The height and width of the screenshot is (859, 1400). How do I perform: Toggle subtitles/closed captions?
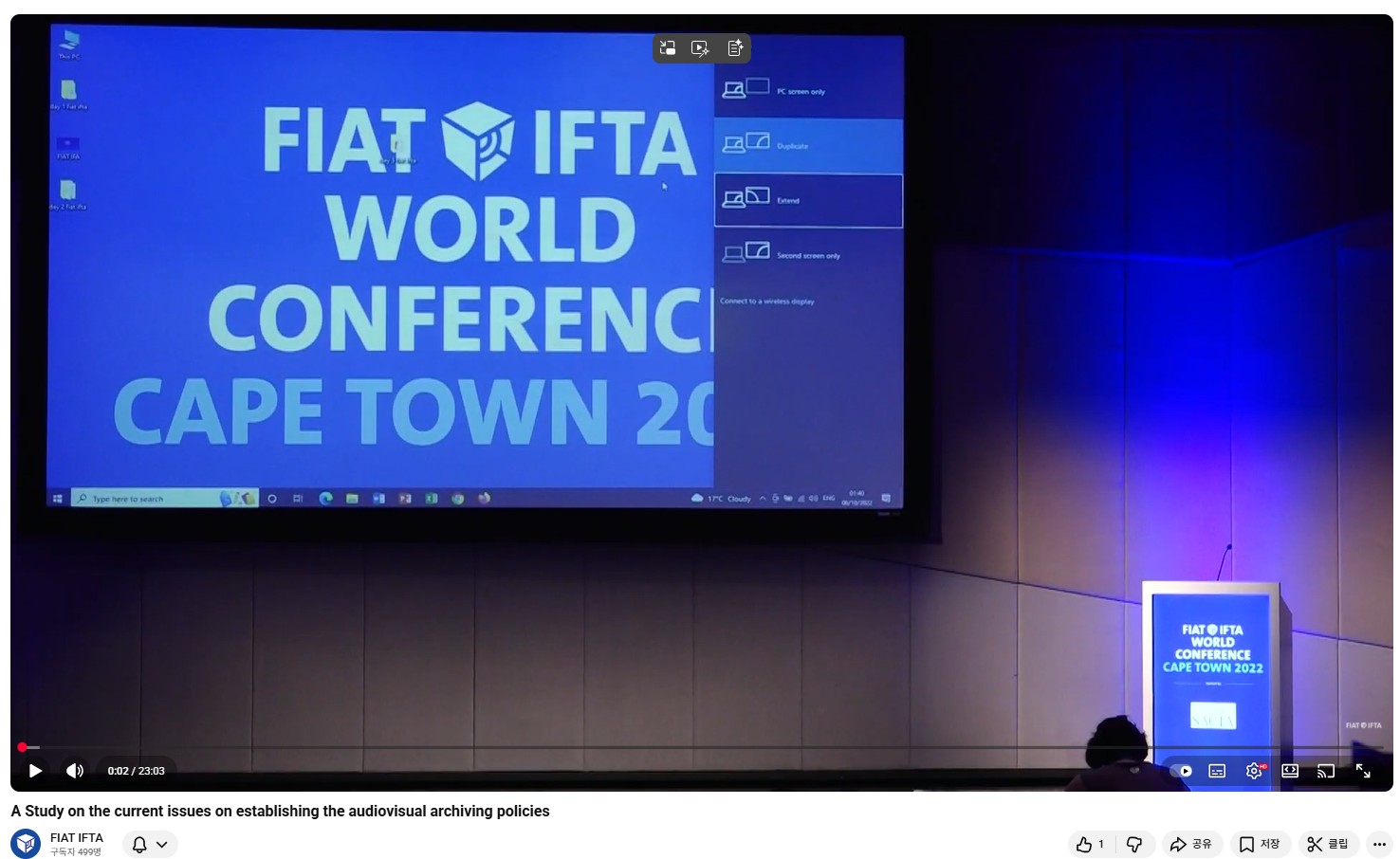(1217, 771)
